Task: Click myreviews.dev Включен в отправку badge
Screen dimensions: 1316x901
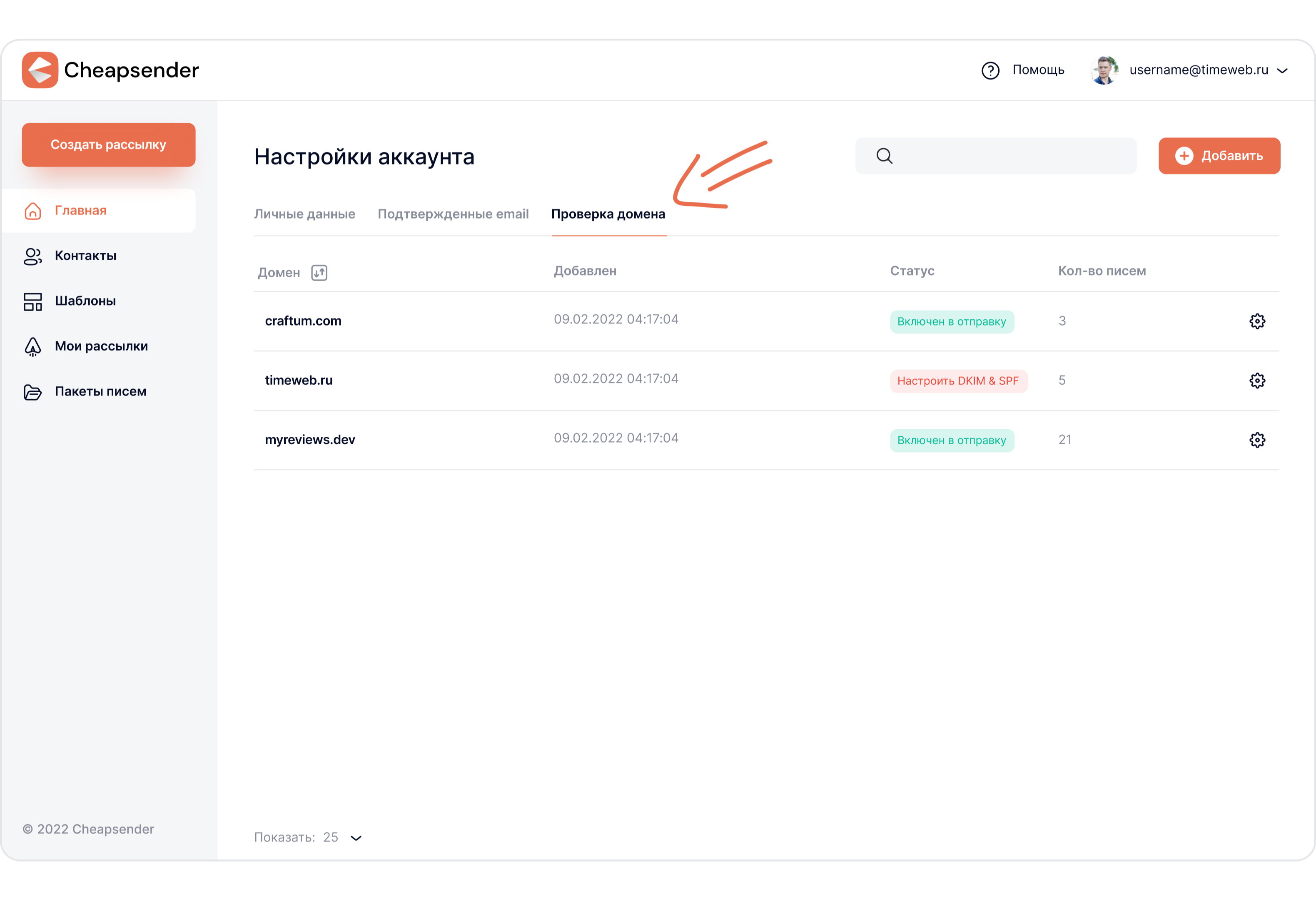Action: (x=952, y=441)
